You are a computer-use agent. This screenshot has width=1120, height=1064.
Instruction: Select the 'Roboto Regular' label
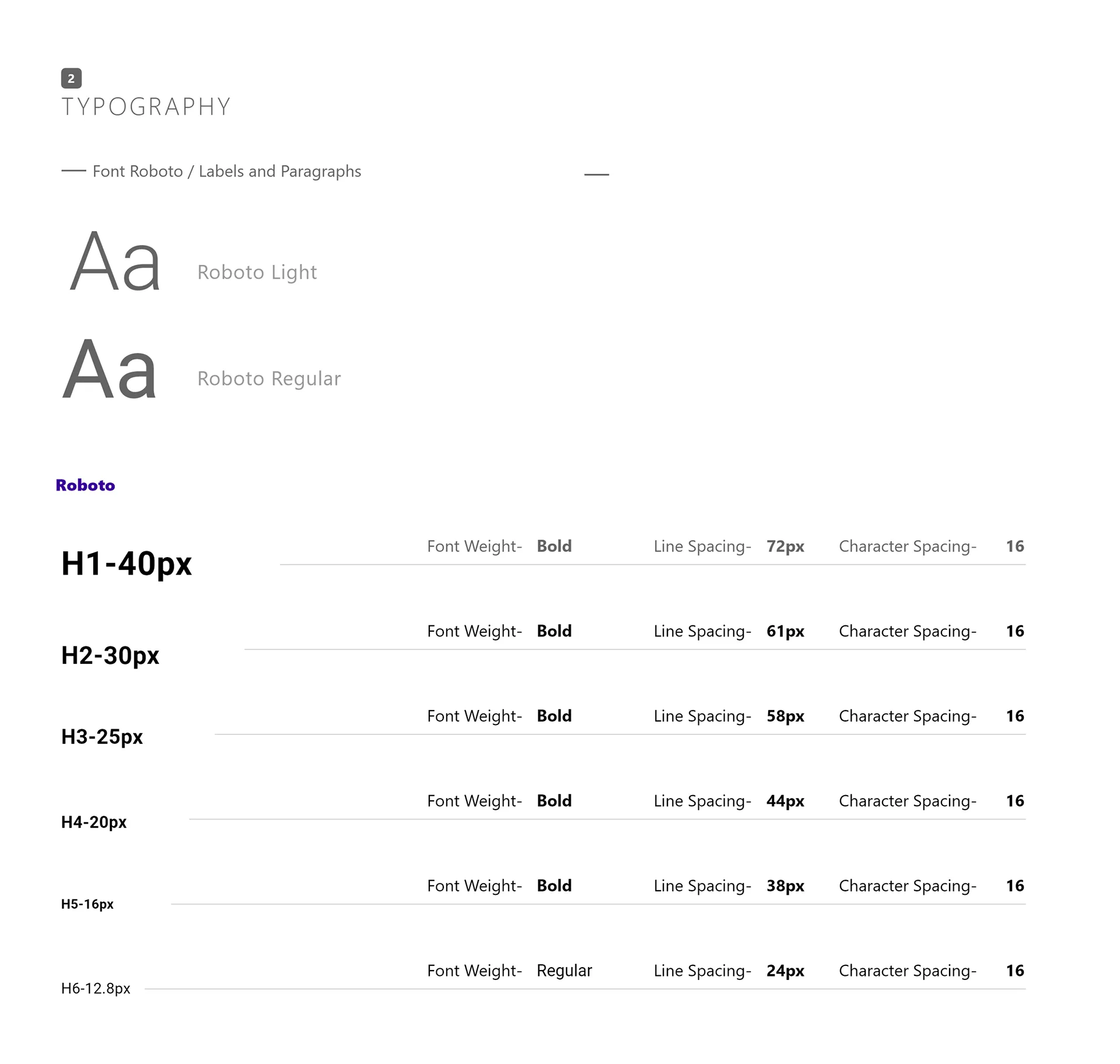(269, 379)
